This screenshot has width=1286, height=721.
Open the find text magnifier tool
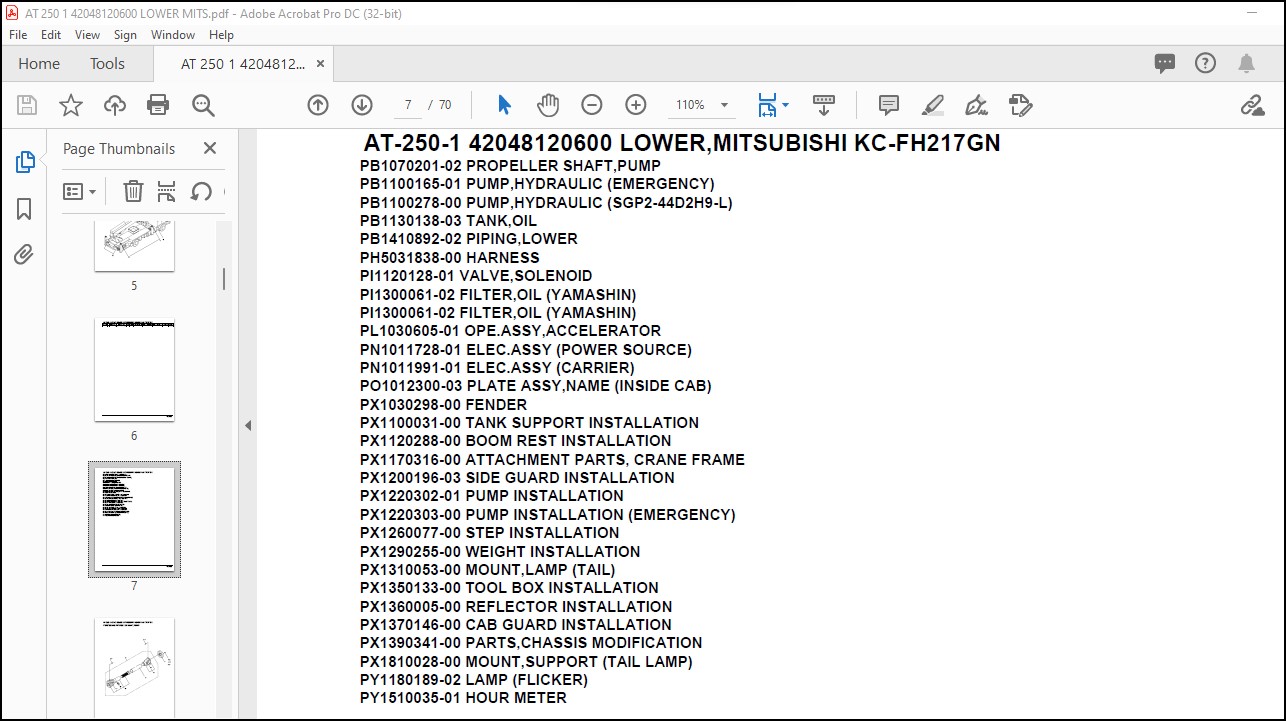[x=203, y=105]
